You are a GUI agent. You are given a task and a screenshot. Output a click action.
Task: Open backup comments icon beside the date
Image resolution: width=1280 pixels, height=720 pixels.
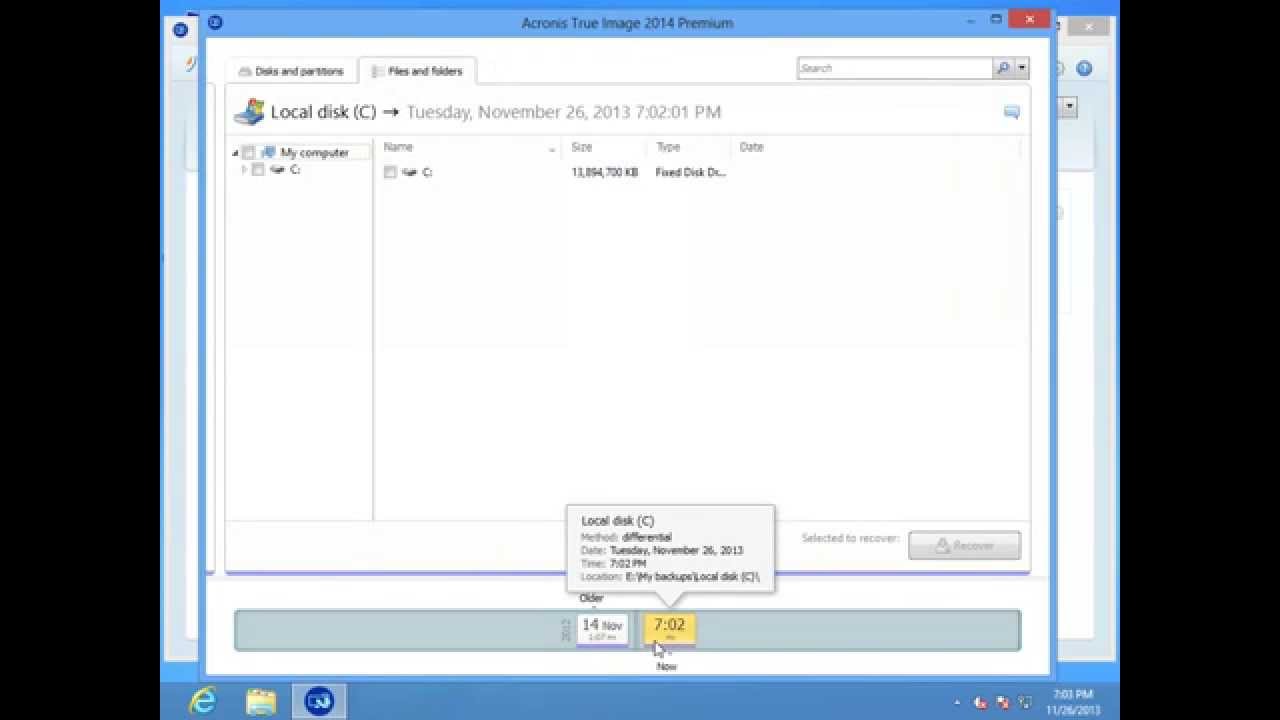1011,112
